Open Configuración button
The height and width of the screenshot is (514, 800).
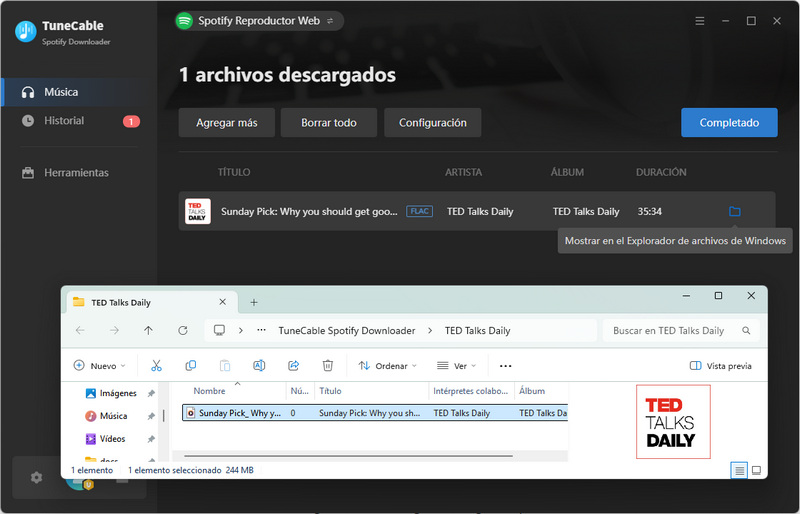tap(433, 123)
